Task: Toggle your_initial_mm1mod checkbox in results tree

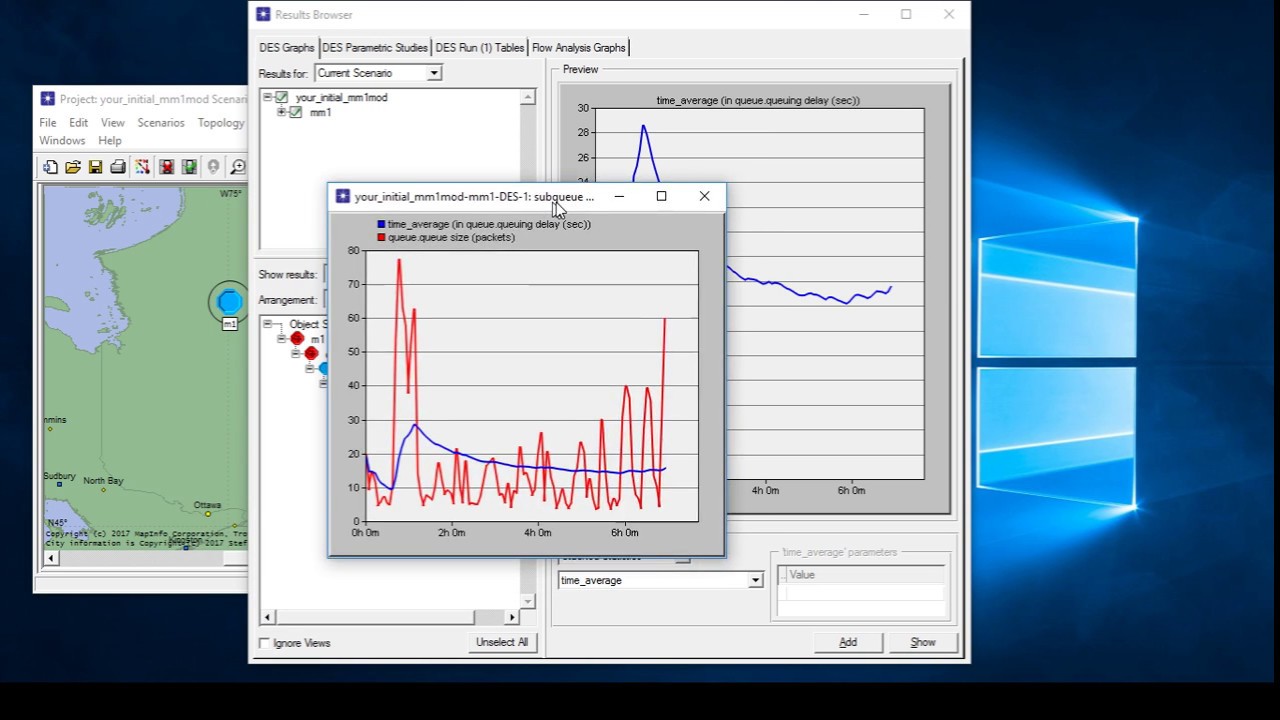Action: pos(282,97)
